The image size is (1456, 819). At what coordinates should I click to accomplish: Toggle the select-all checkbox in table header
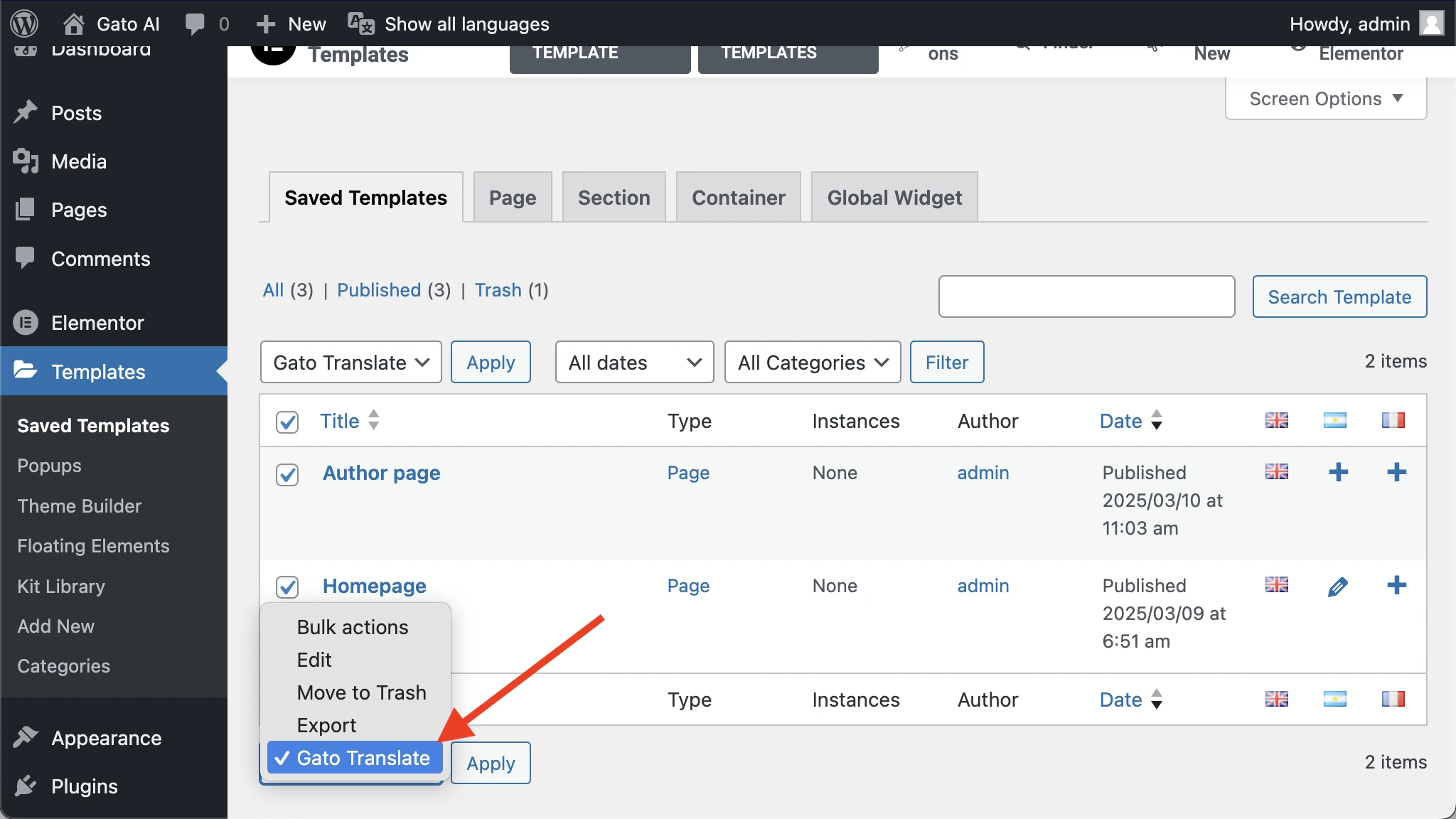(287, 422)
